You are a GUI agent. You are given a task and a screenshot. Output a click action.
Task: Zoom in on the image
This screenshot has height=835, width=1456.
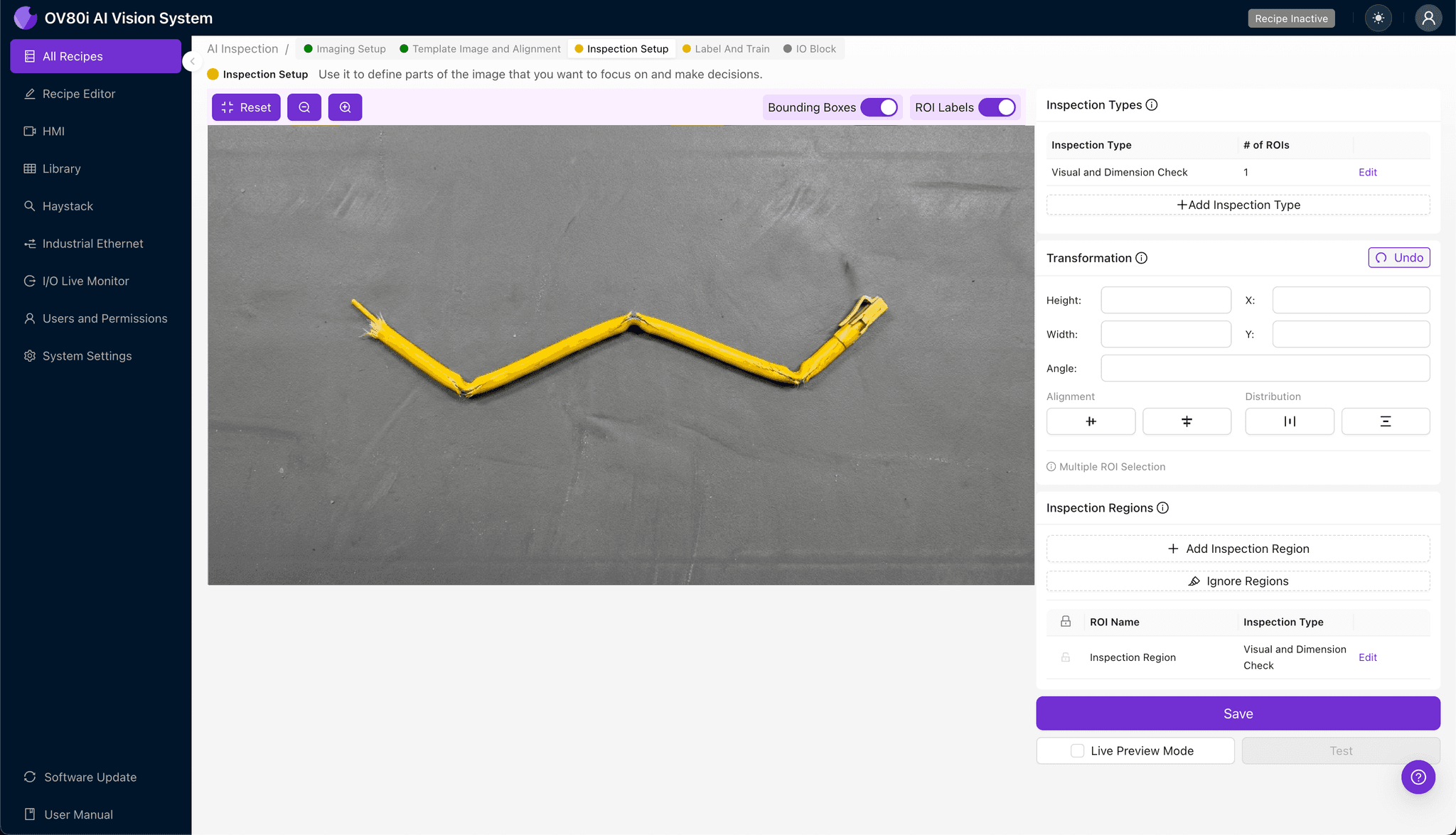pyautogui.click(x=345, y=107)
